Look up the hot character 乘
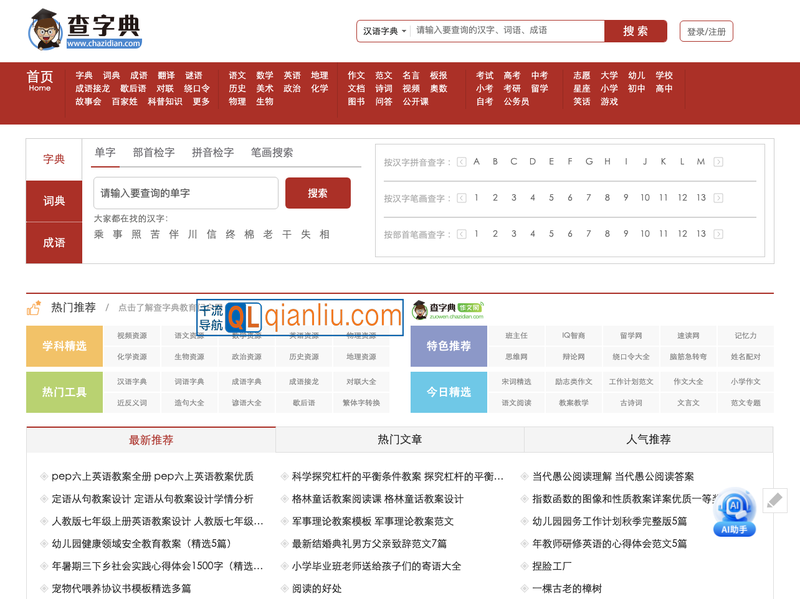 [98, 234]
